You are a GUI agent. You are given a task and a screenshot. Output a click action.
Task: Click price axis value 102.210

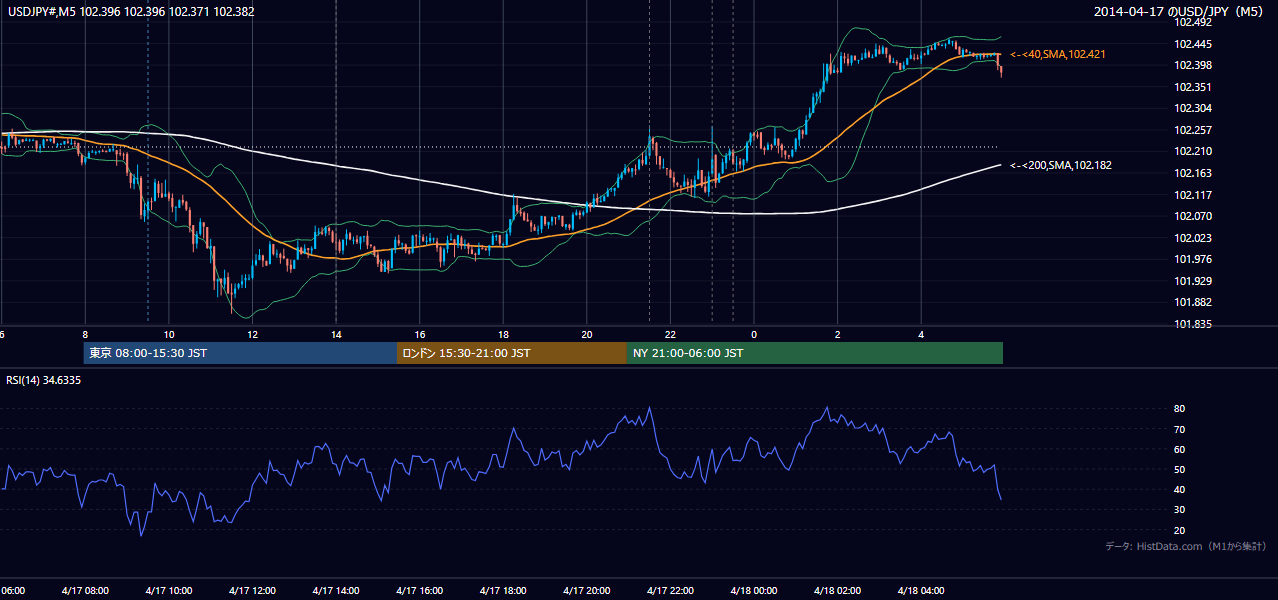point(1192,152)
